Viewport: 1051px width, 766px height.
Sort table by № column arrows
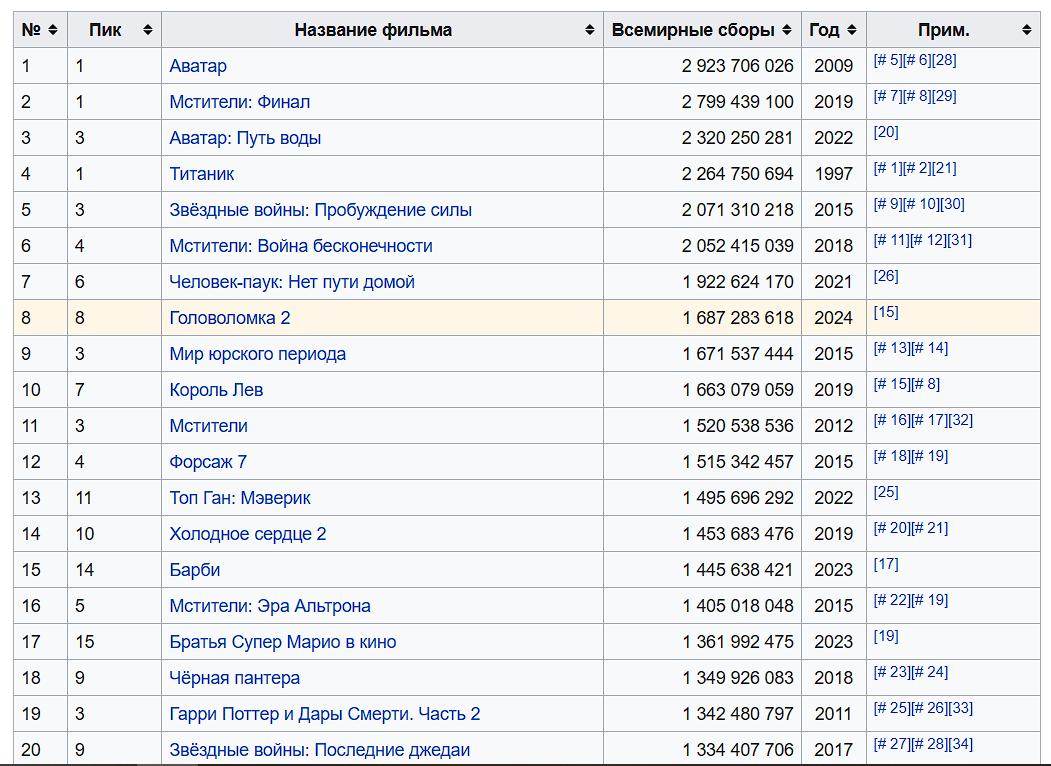click(x=53, y=30)
